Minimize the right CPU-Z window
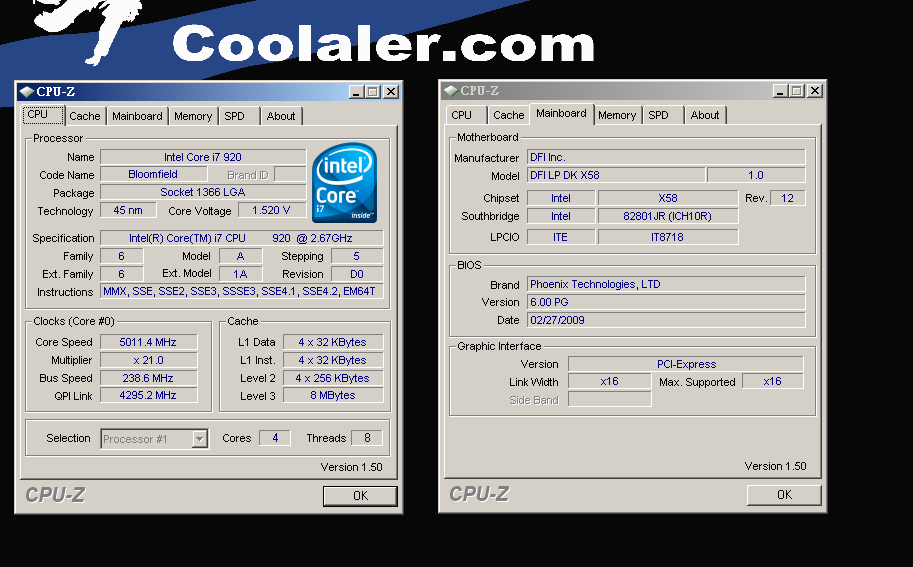Screen dimensions: 913x567 pos(780,90)
